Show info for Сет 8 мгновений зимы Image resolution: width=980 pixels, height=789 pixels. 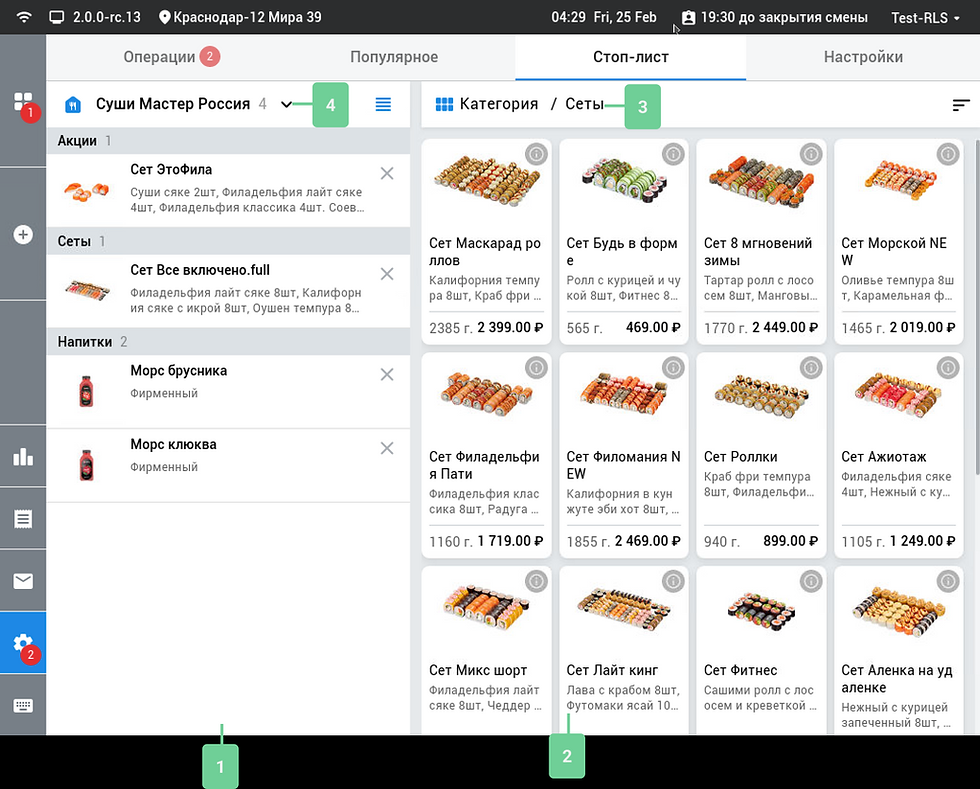[x=811, y=154]
